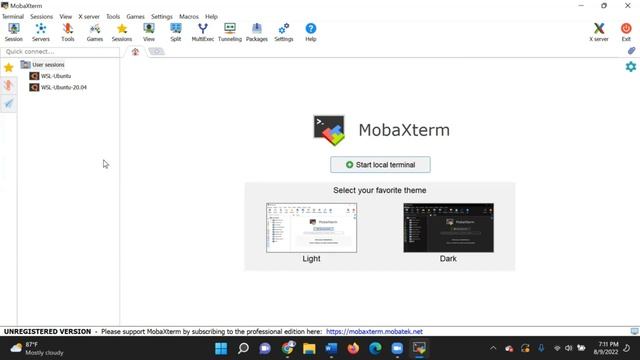
Task: Open the View menu
Action: (65, 16)
